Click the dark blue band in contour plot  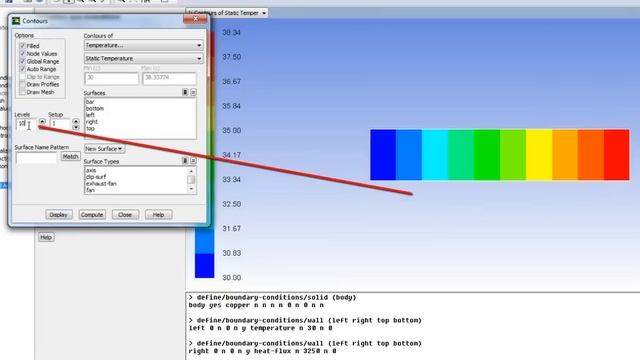click(383, 155)
